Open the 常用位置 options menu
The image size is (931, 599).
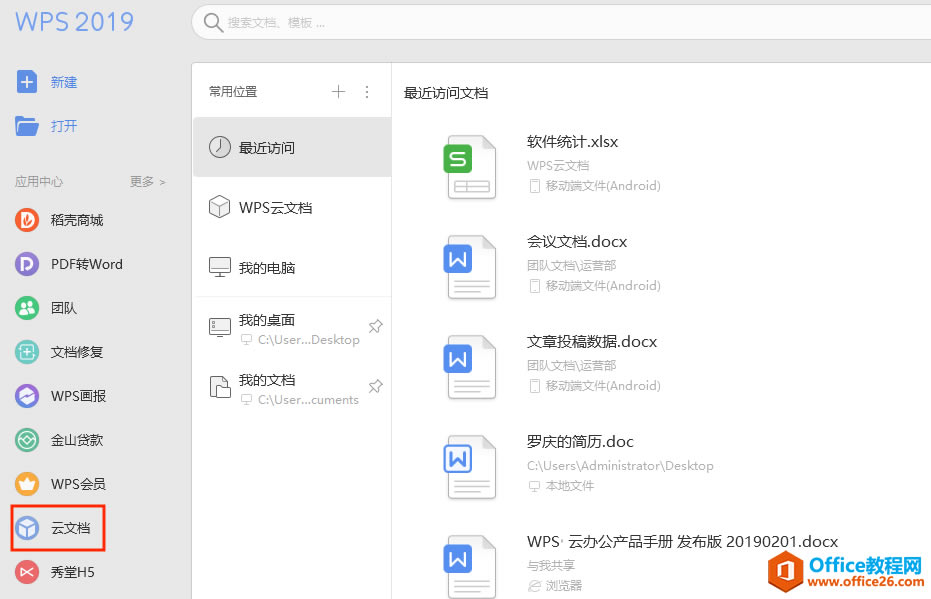point(366,91)
